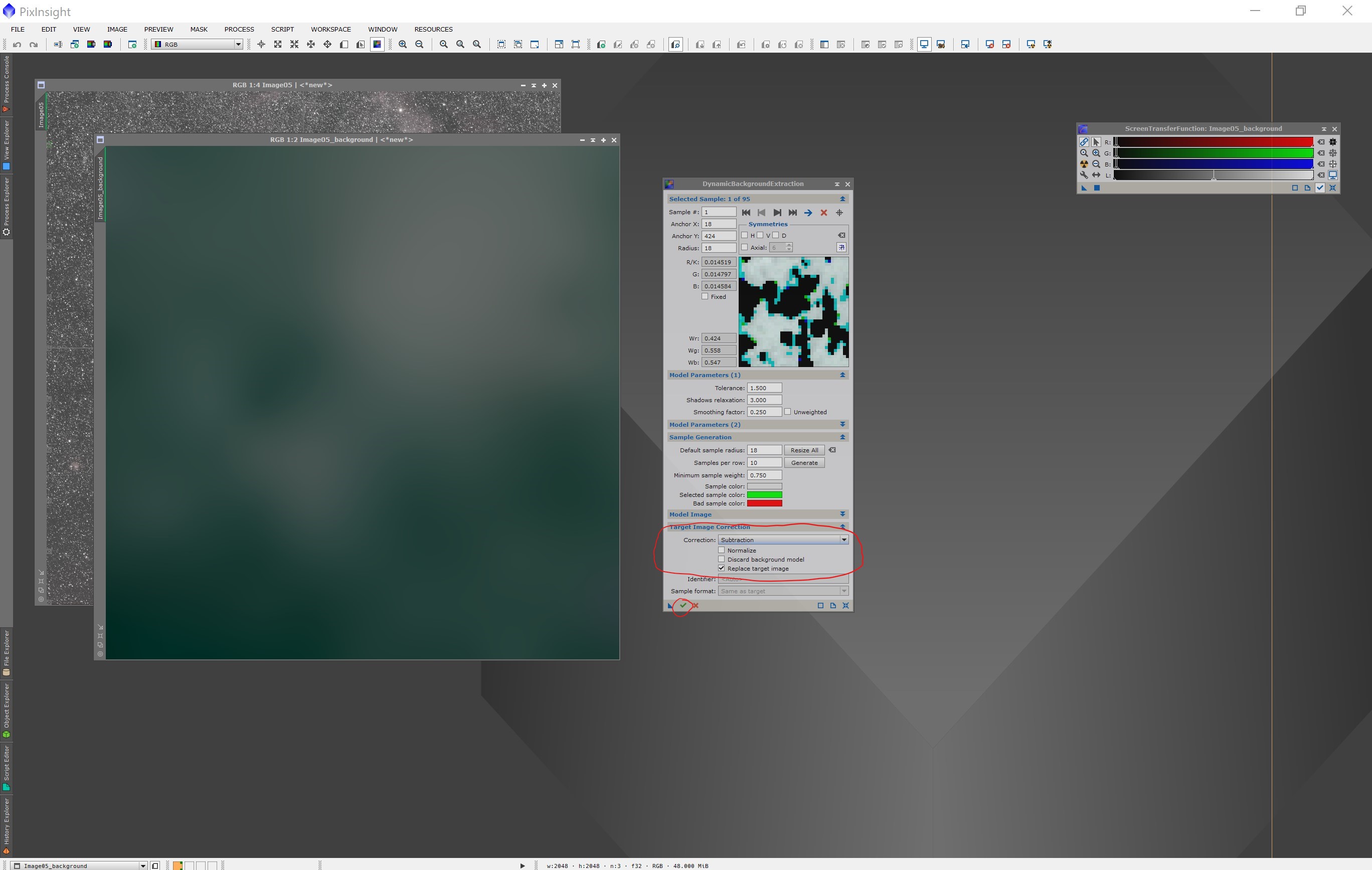Select the STF zoom out tool
Viewport: 1372px width, 870px height.
coord(1096,164)
